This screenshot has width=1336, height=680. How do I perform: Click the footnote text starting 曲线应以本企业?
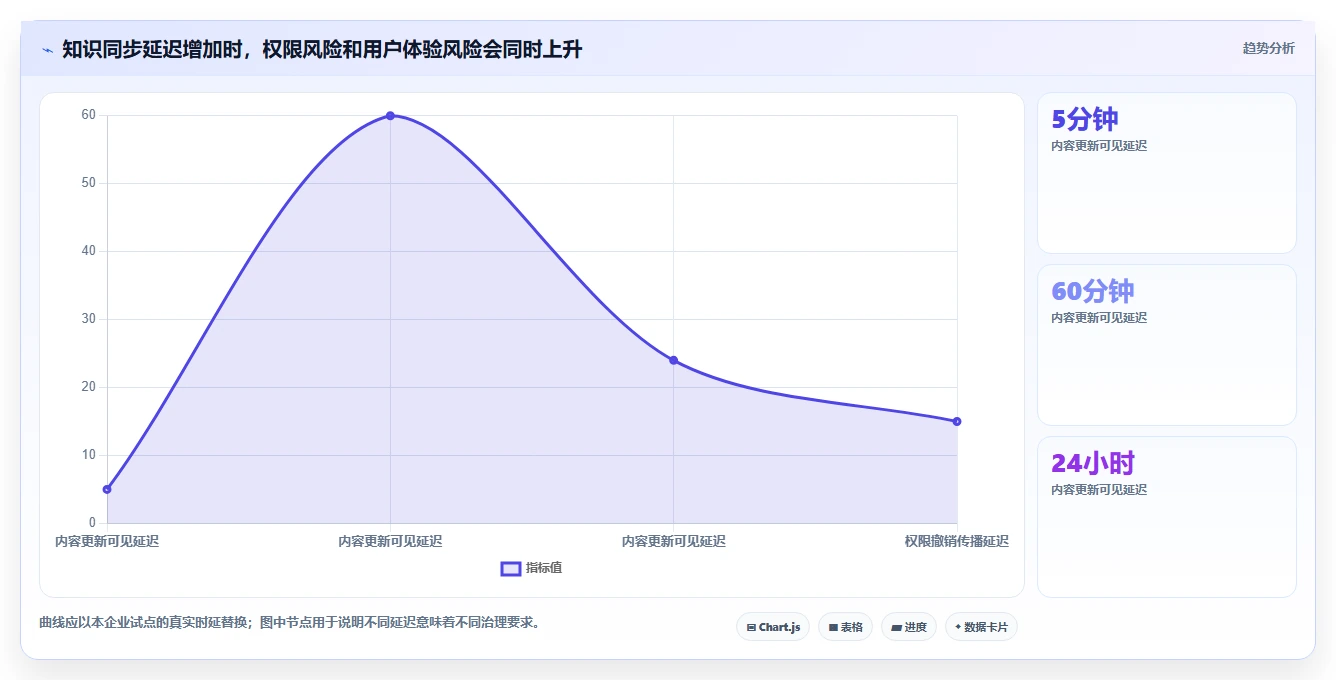[292, 622]
